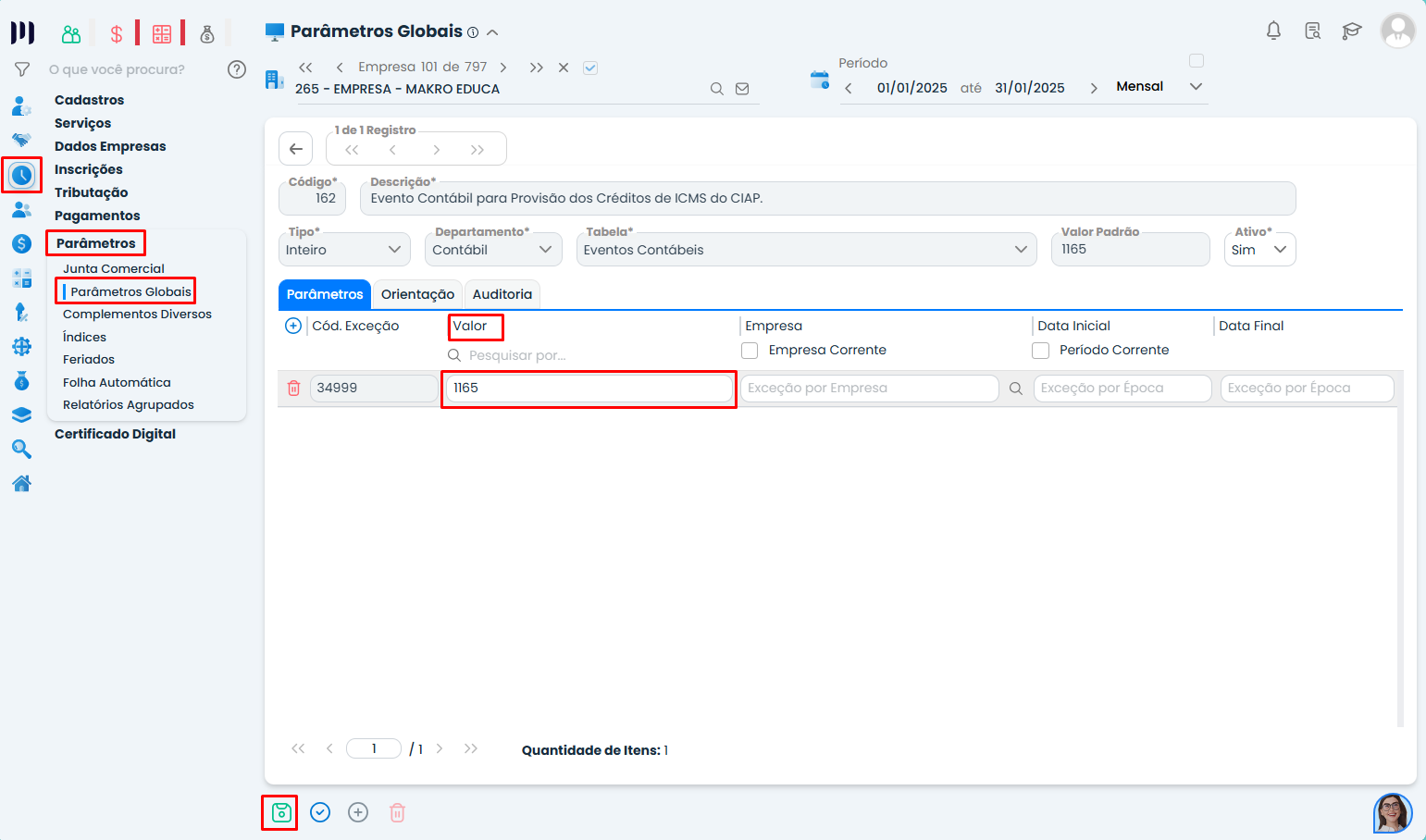Open the home icon in sidebar

tap(21, 483)
